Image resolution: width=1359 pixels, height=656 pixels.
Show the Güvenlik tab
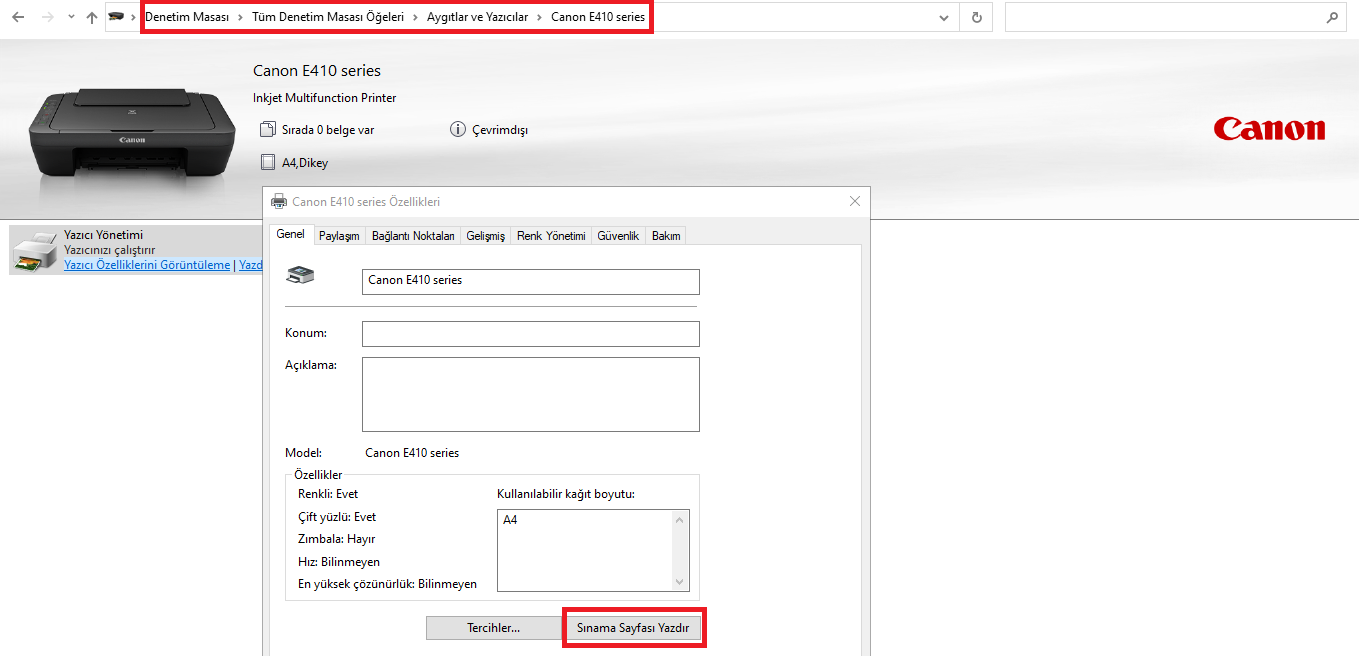coord(618,236)
